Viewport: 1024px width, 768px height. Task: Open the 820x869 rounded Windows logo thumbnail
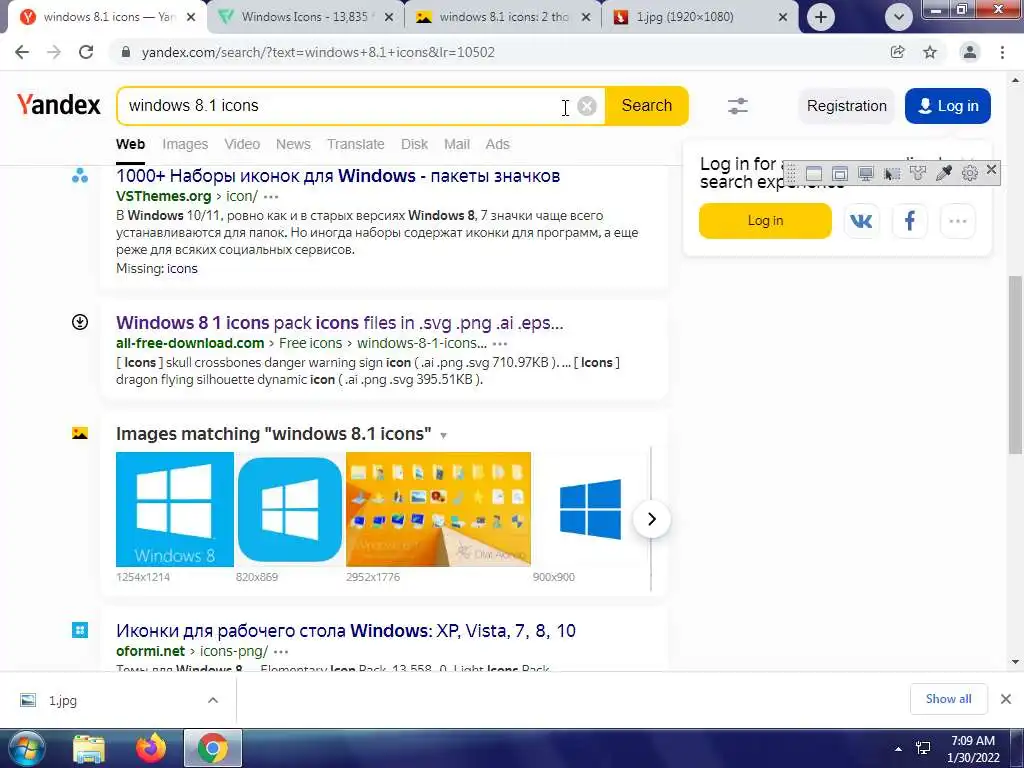(290, 509)
